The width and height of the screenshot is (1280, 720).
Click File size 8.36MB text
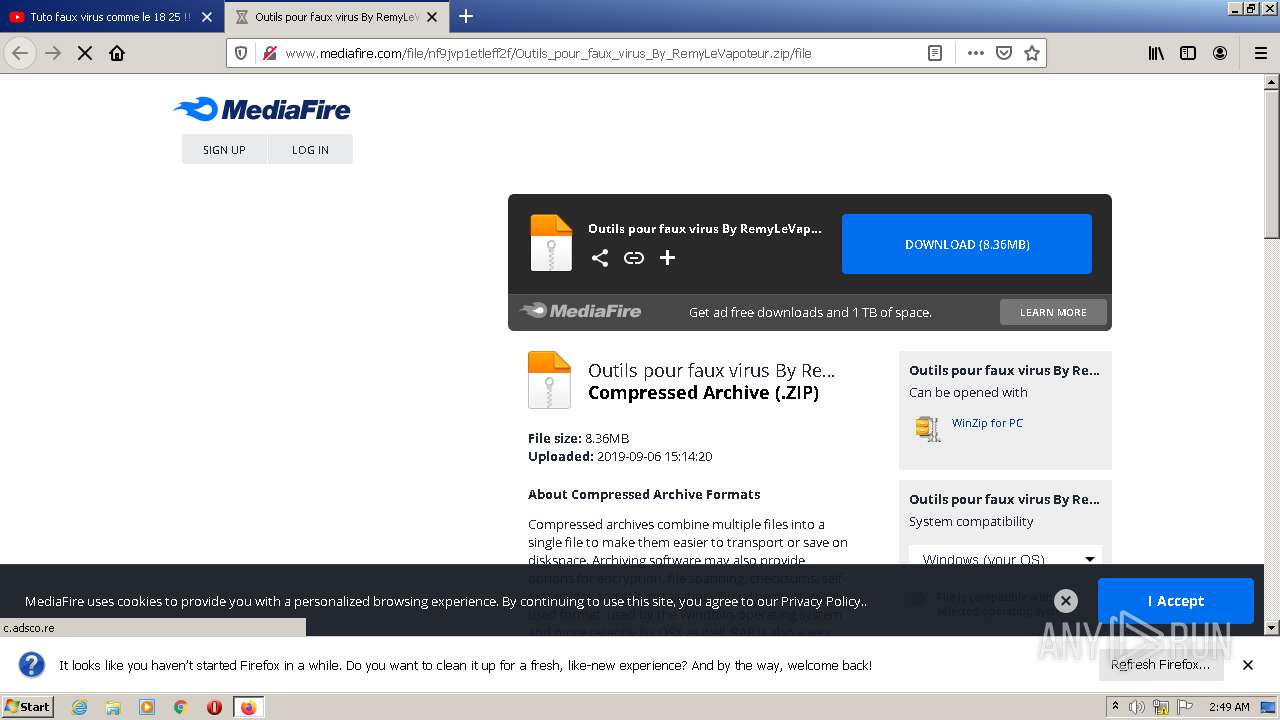click(579, 438)
